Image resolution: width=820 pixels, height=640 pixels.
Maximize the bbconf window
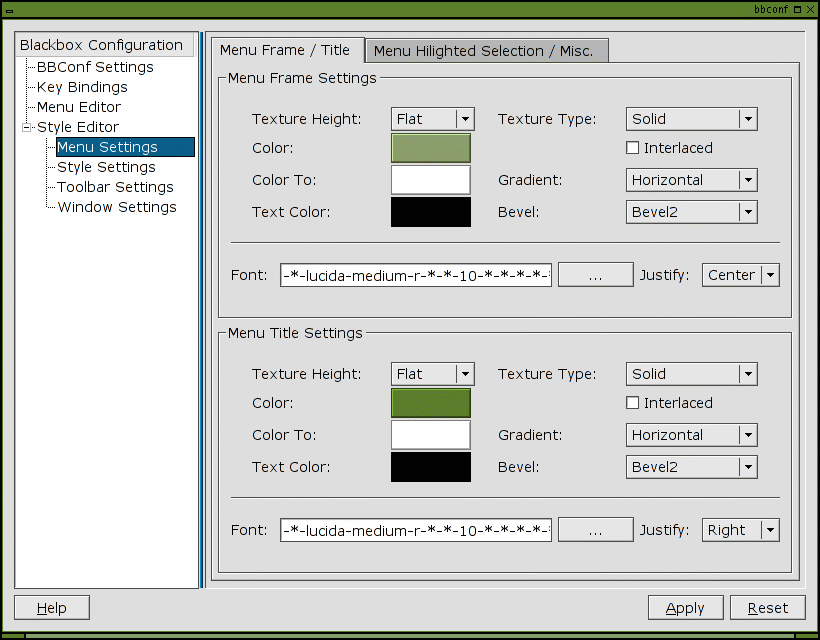click(x=798, y=9)
